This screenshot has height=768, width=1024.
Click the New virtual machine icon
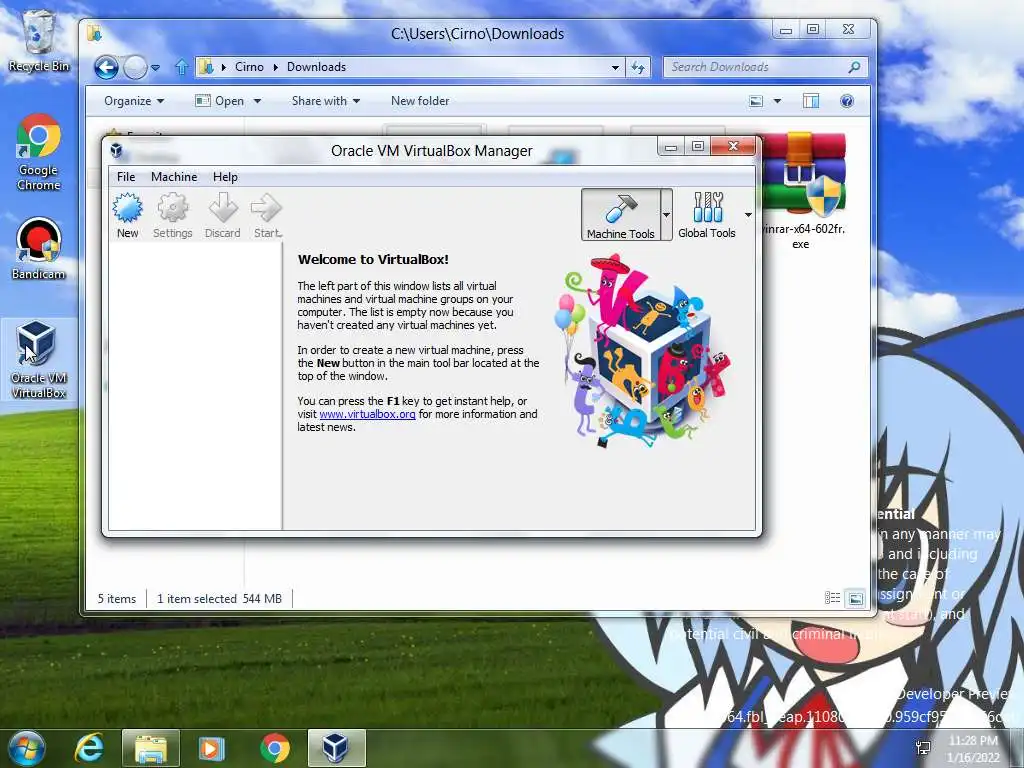tap(127, 216)
